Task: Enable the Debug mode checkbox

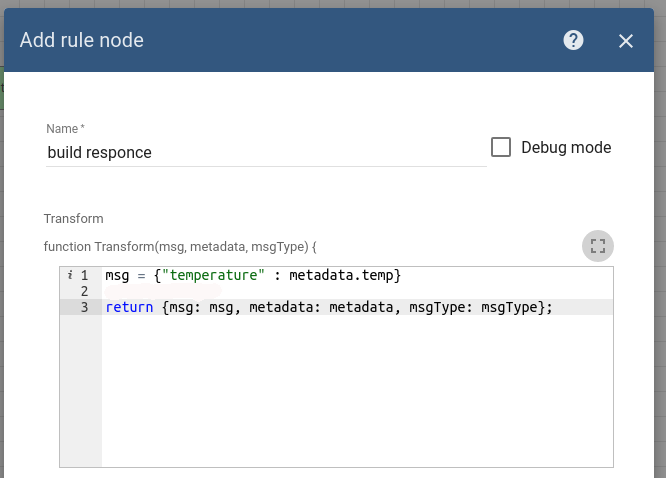Action: point(501,147)
